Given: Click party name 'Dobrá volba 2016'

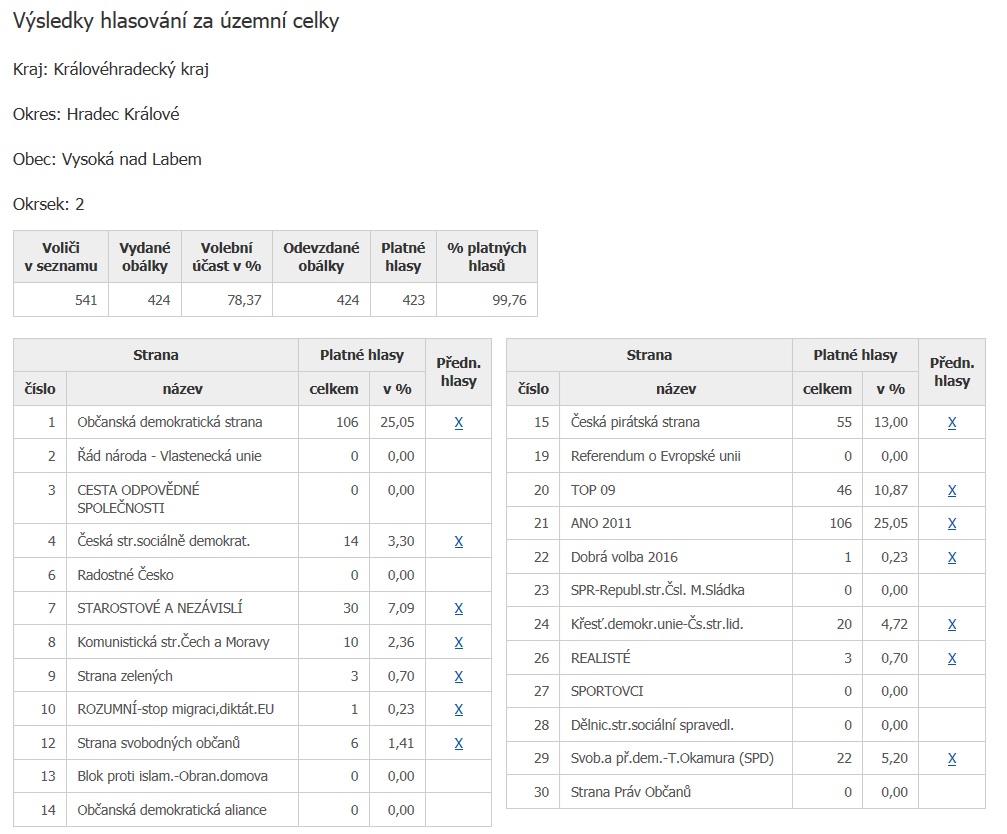Looking at the screenshot, I should click(624, 557).
